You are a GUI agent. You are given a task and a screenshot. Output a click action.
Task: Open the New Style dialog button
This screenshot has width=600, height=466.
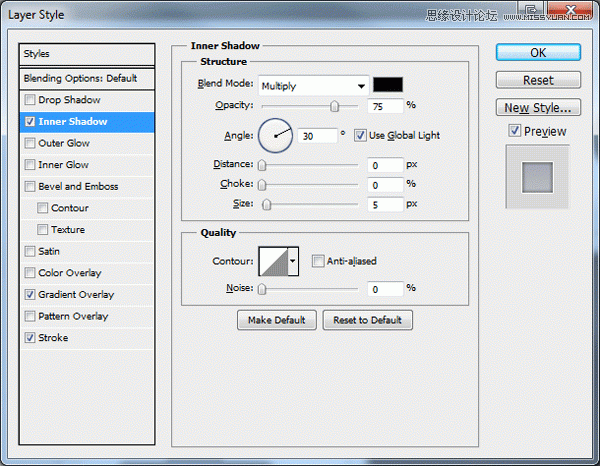pyautogui.click(x=538, y=108)
